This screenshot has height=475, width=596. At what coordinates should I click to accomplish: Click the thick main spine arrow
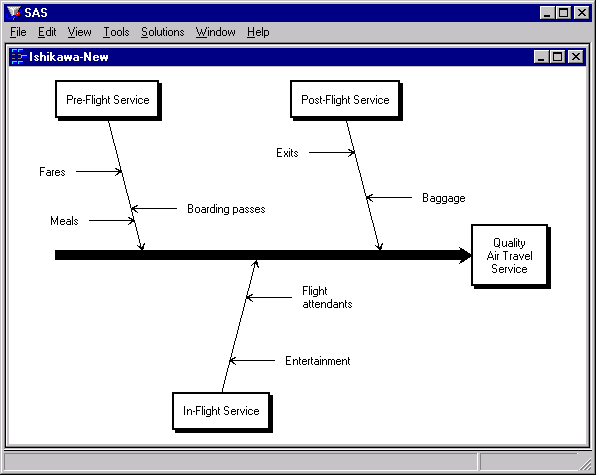(263, 255)
